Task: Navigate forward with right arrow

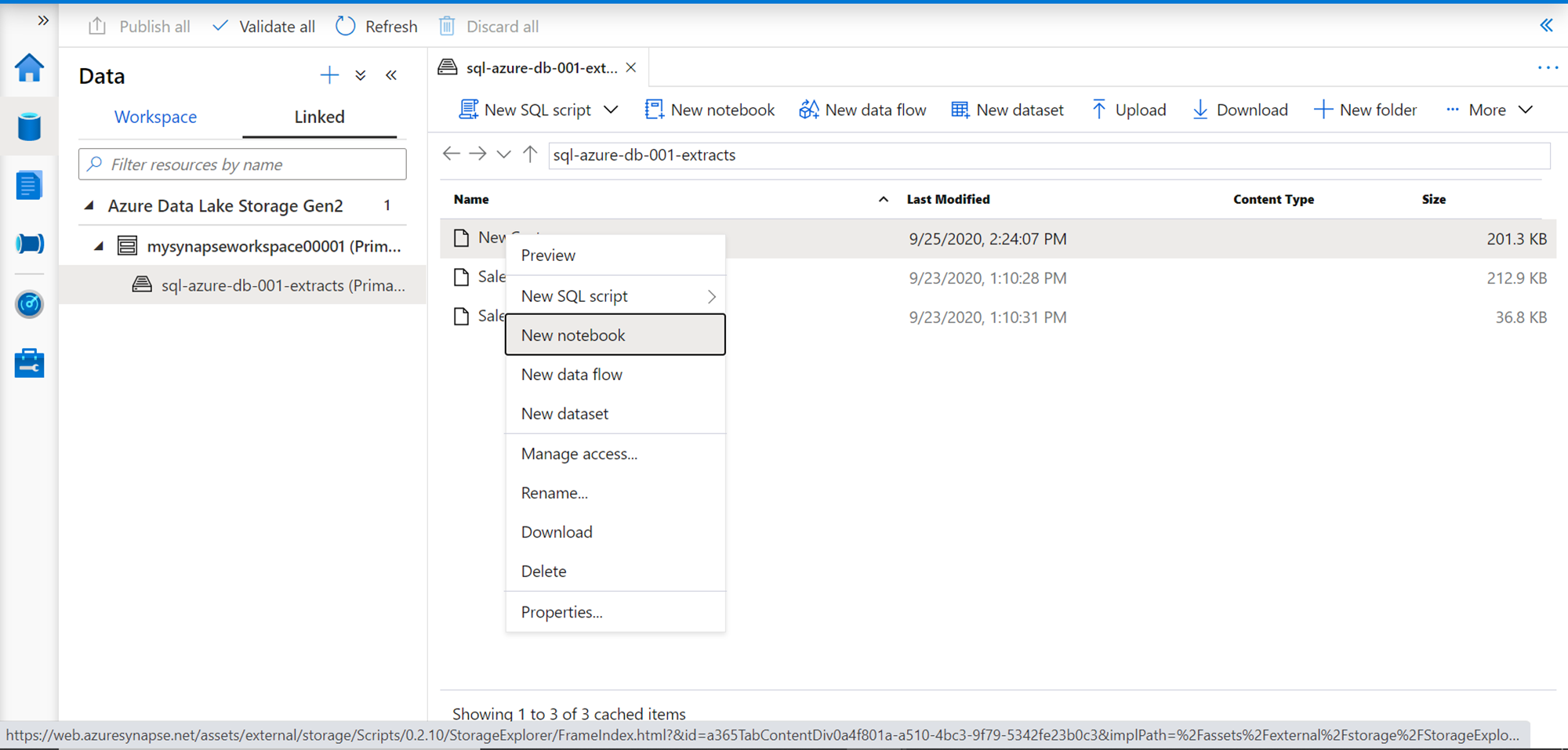Action: click(477, 154)
